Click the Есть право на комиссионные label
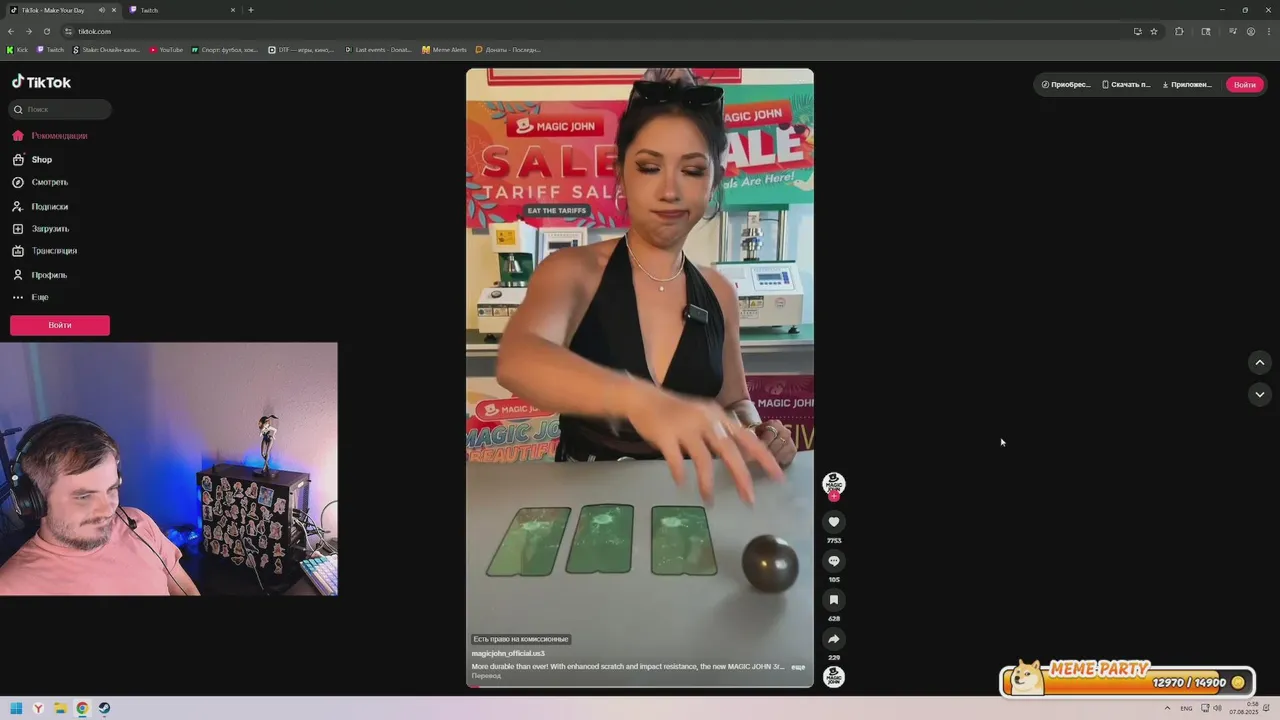The height and width of the screenshot is (720, 1280). 521,639
